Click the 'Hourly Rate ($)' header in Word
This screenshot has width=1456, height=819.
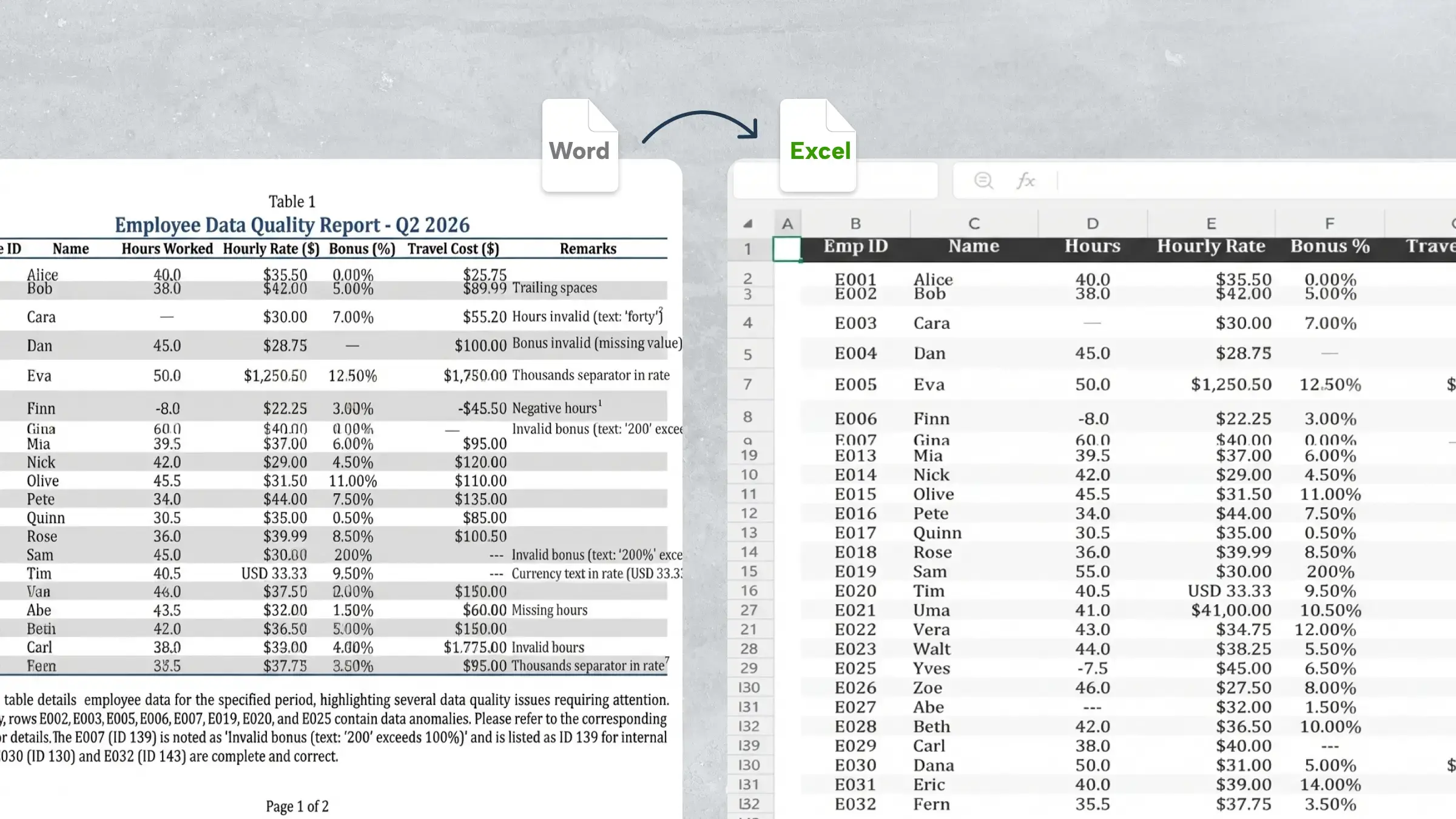(271, 249)
